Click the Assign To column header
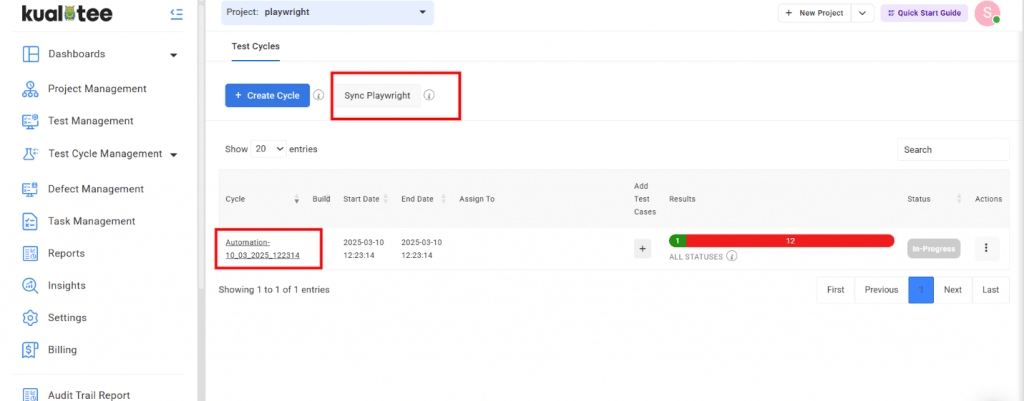1024x401 pixels. coord(477,199)
